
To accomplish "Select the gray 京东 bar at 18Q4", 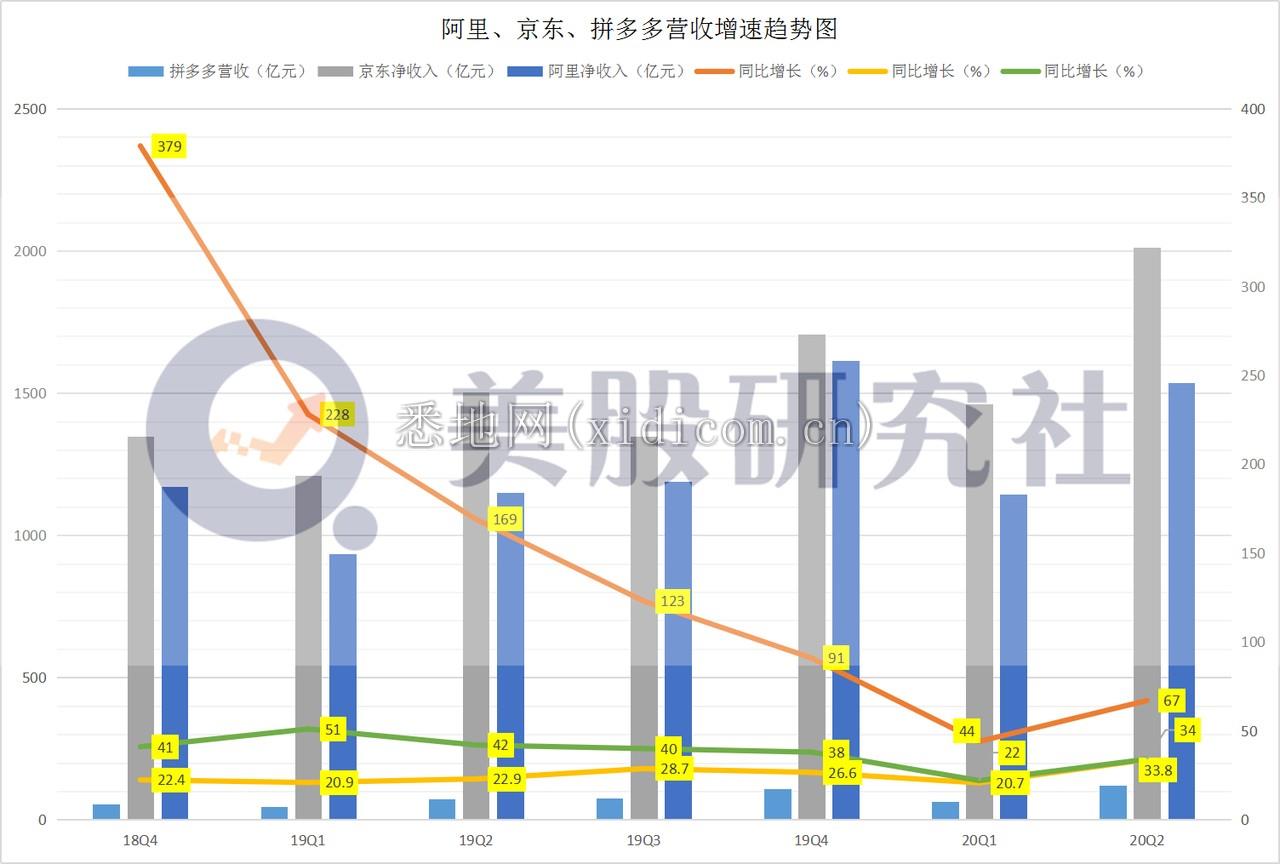I will click(x=141, y=628).
